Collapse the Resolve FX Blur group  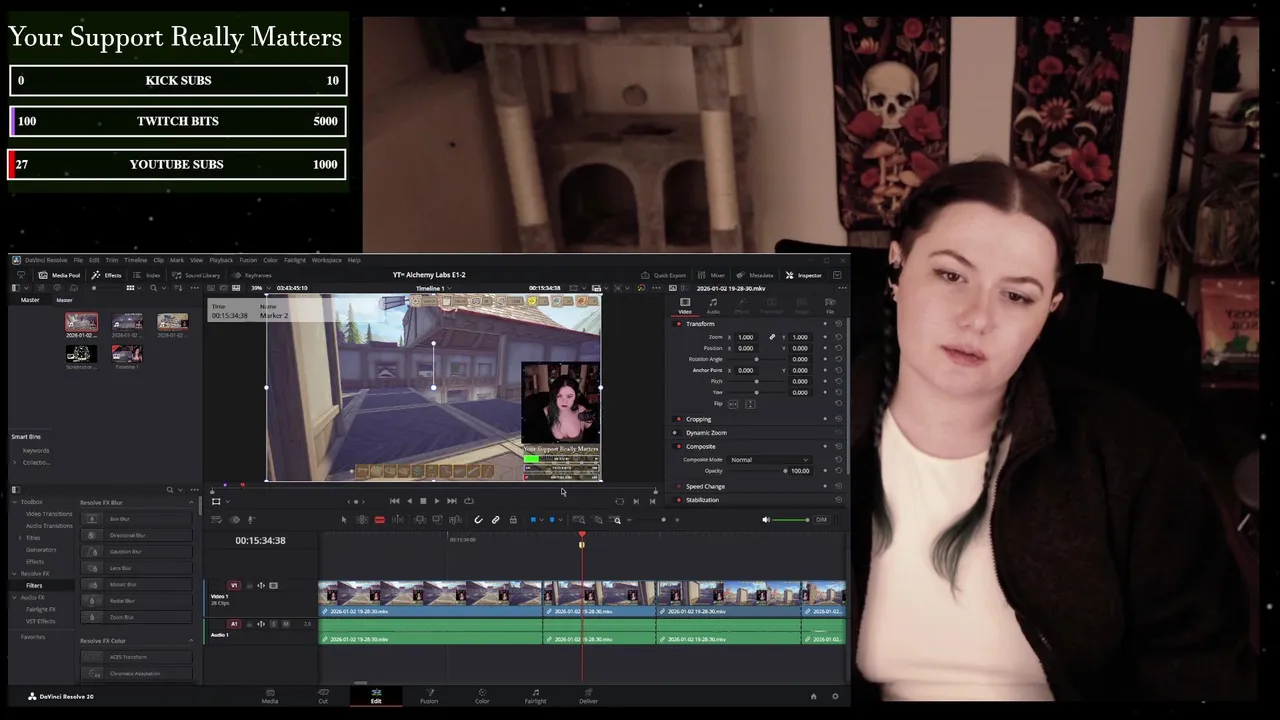191,502
